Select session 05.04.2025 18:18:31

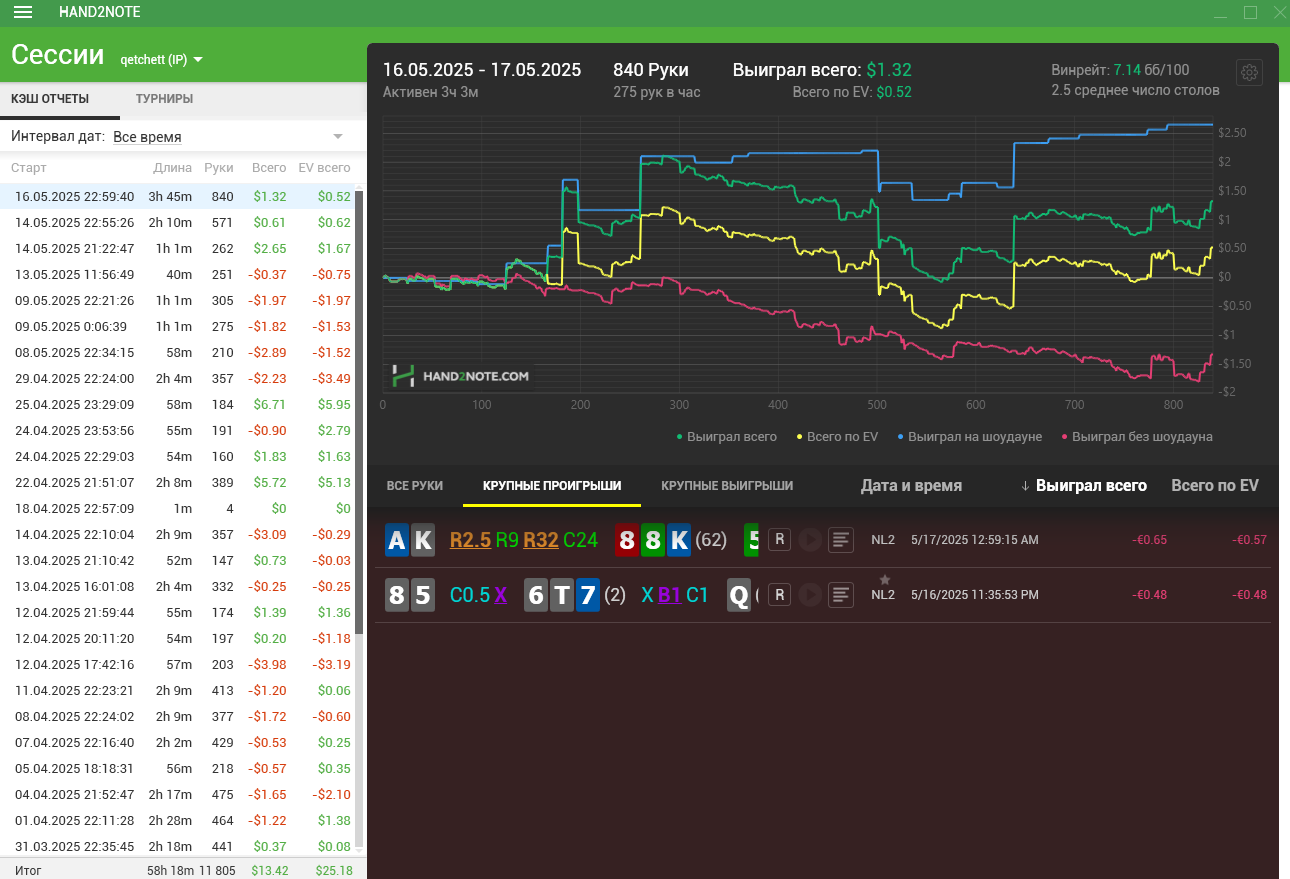tap(177, 769)
